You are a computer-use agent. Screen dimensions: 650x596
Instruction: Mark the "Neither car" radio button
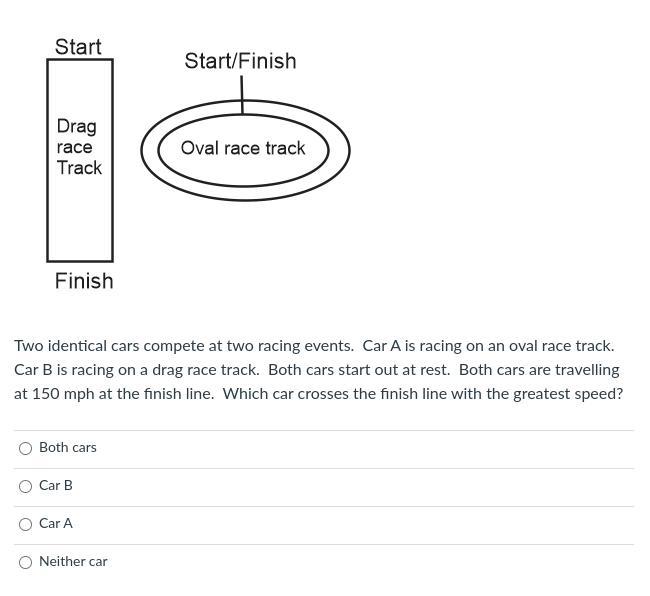[26, 562]
